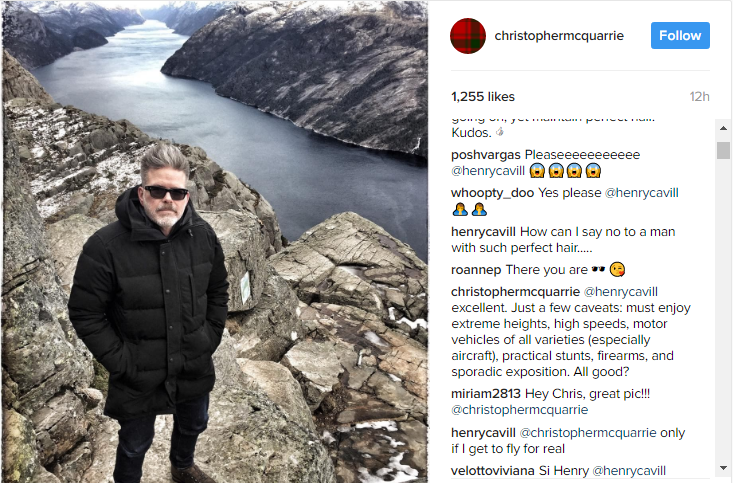Image resolution: width=733 pixels, height=483 pixels.
Task: Click the fjord photo of man in sunglasses
Action: [215, 242]
